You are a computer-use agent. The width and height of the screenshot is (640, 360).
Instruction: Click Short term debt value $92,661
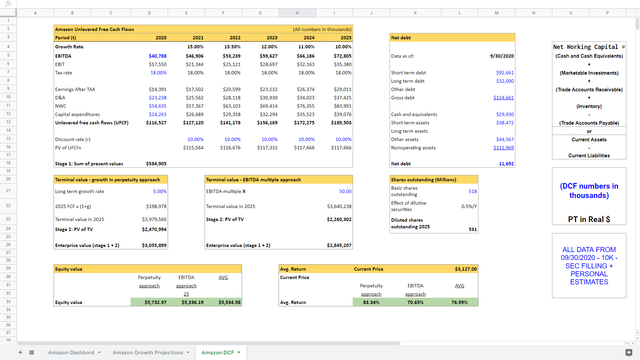click(505, 73)
